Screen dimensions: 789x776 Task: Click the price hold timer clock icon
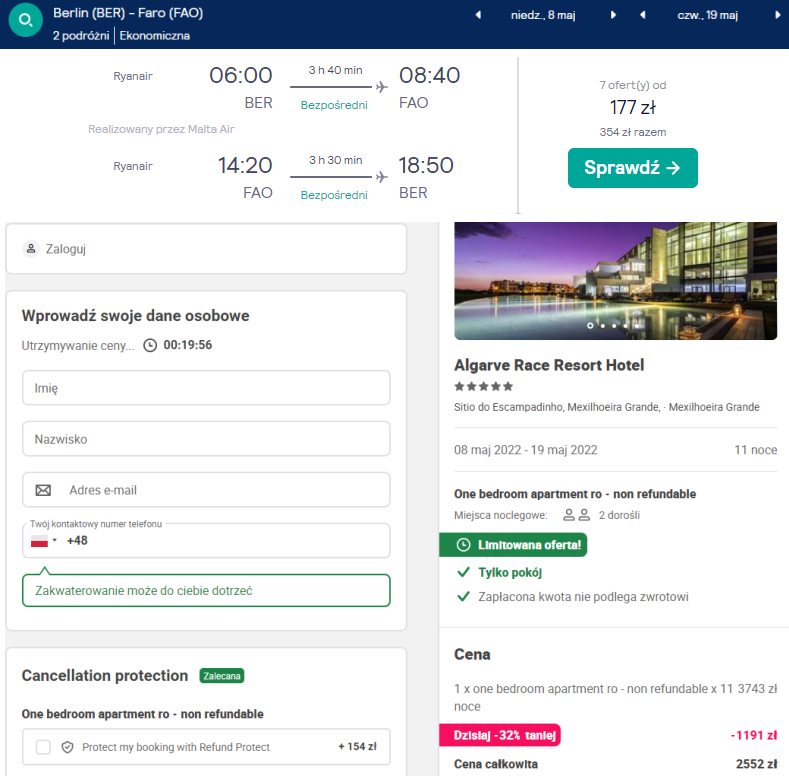(x=150, y=345)
